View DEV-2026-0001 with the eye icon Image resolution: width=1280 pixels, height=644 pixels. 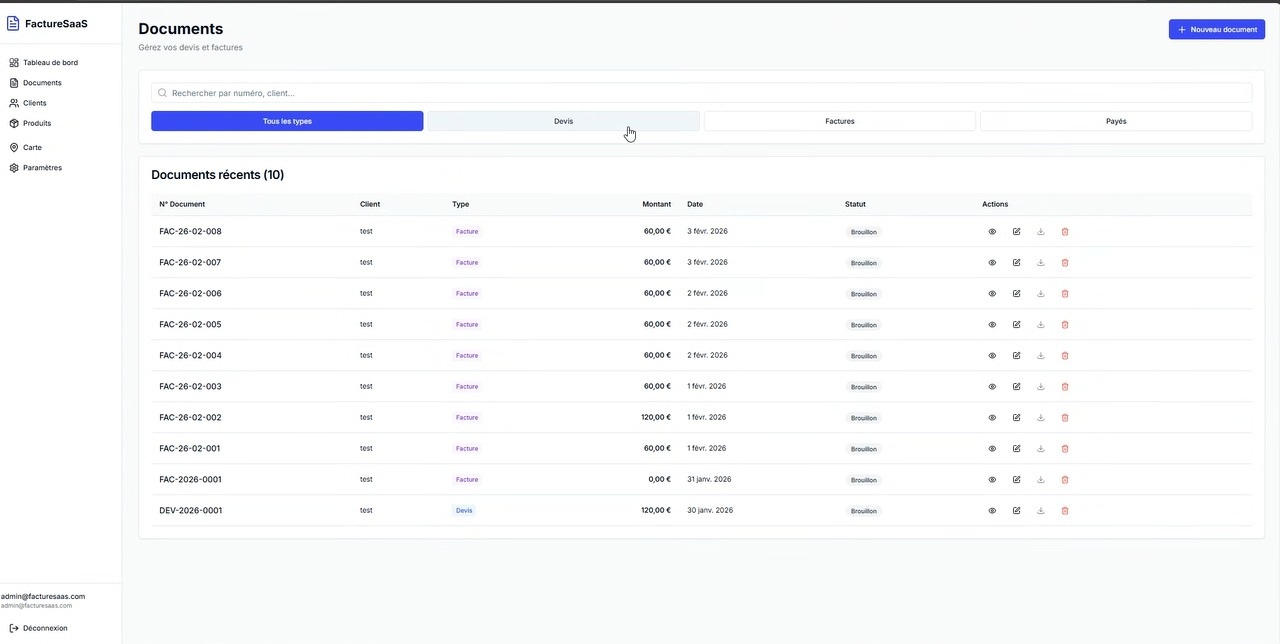tap(992, 511)
